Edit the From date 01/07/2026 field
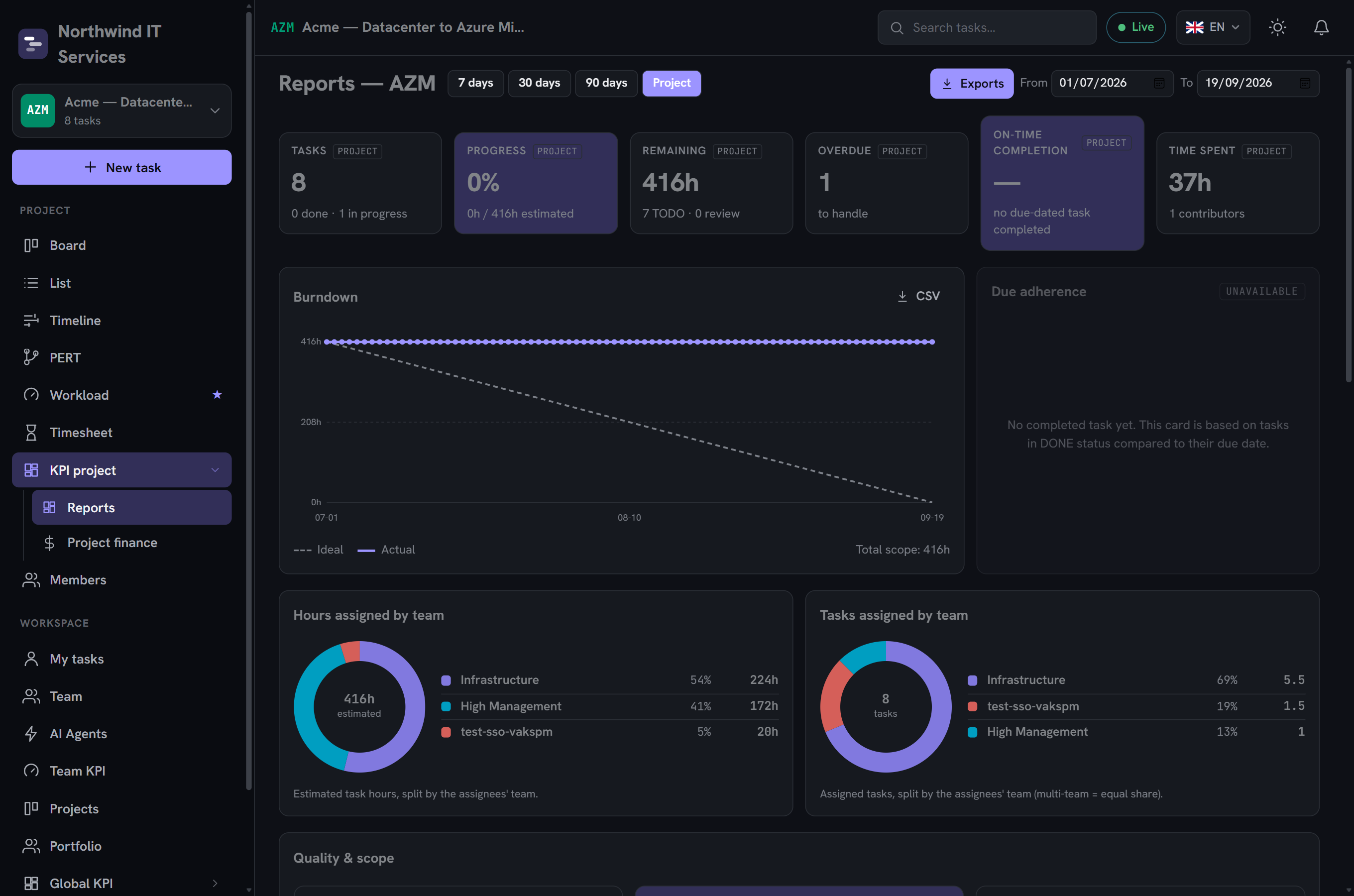Image resolution: width=1354 pixels, height=896 pixels. click(1112, 84)
